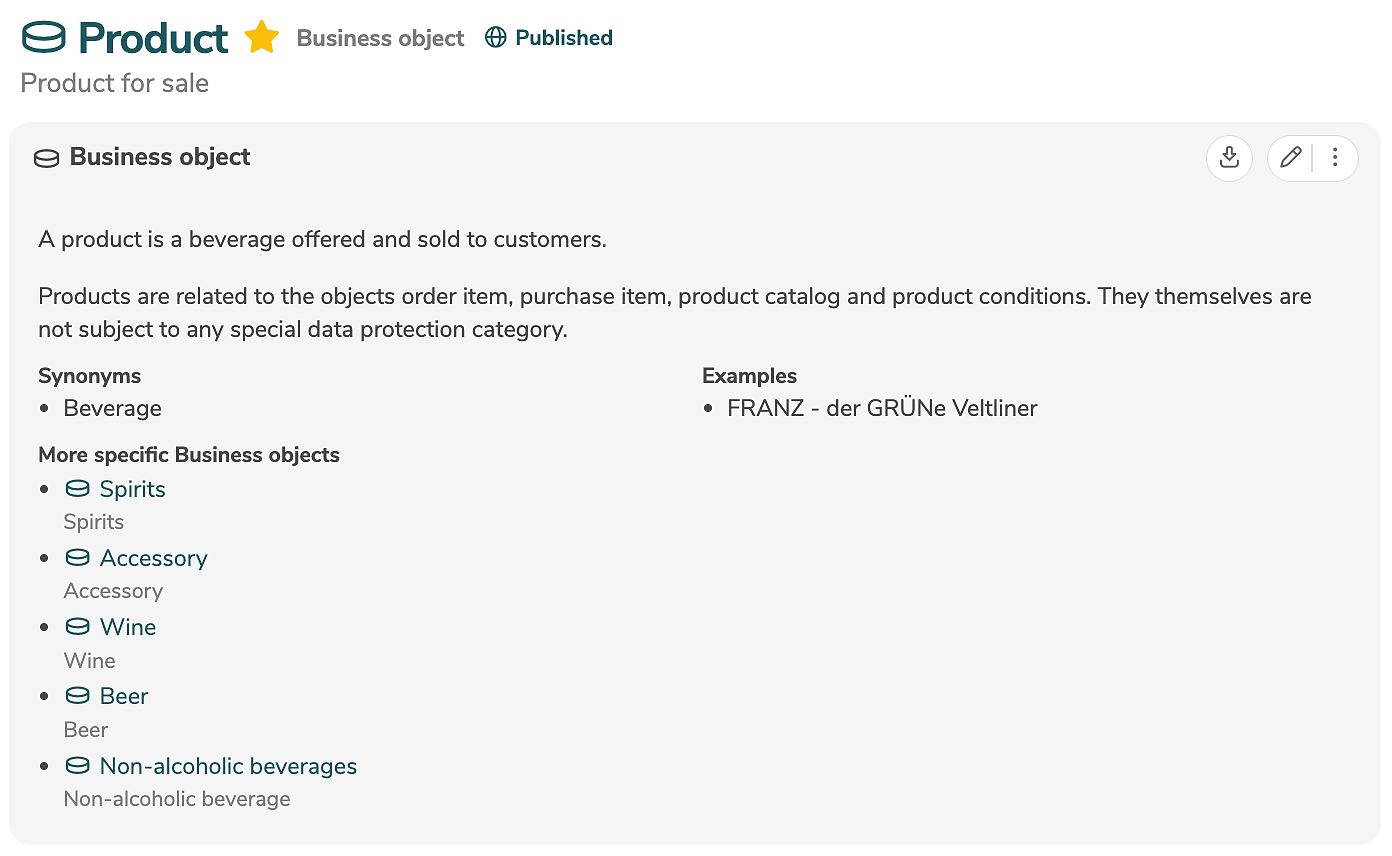This screenshot has width=1392, height=856.
Task: Click the icon beside Spirits
Action: click(x=78, y=489)
